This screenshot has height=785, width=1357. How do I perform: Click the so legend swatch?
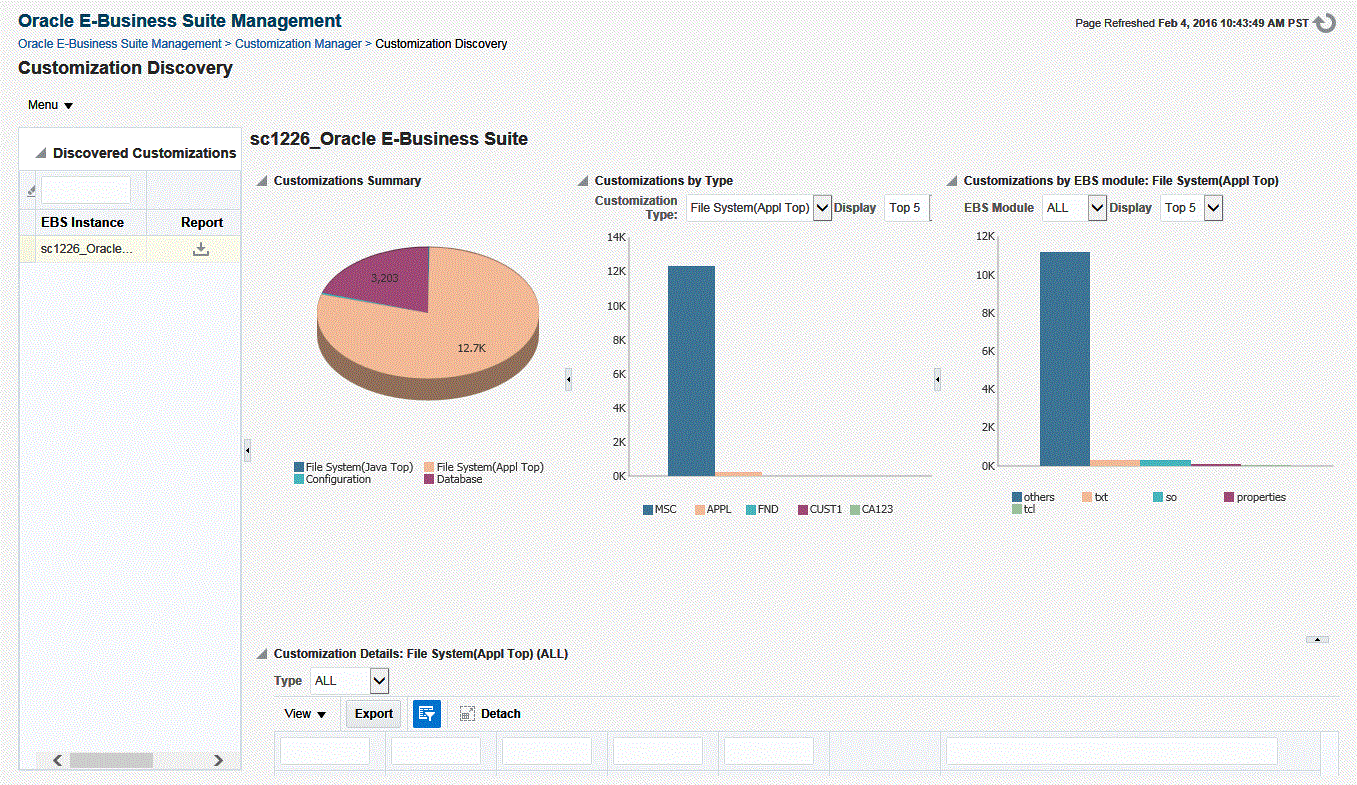pos(1158,497)
